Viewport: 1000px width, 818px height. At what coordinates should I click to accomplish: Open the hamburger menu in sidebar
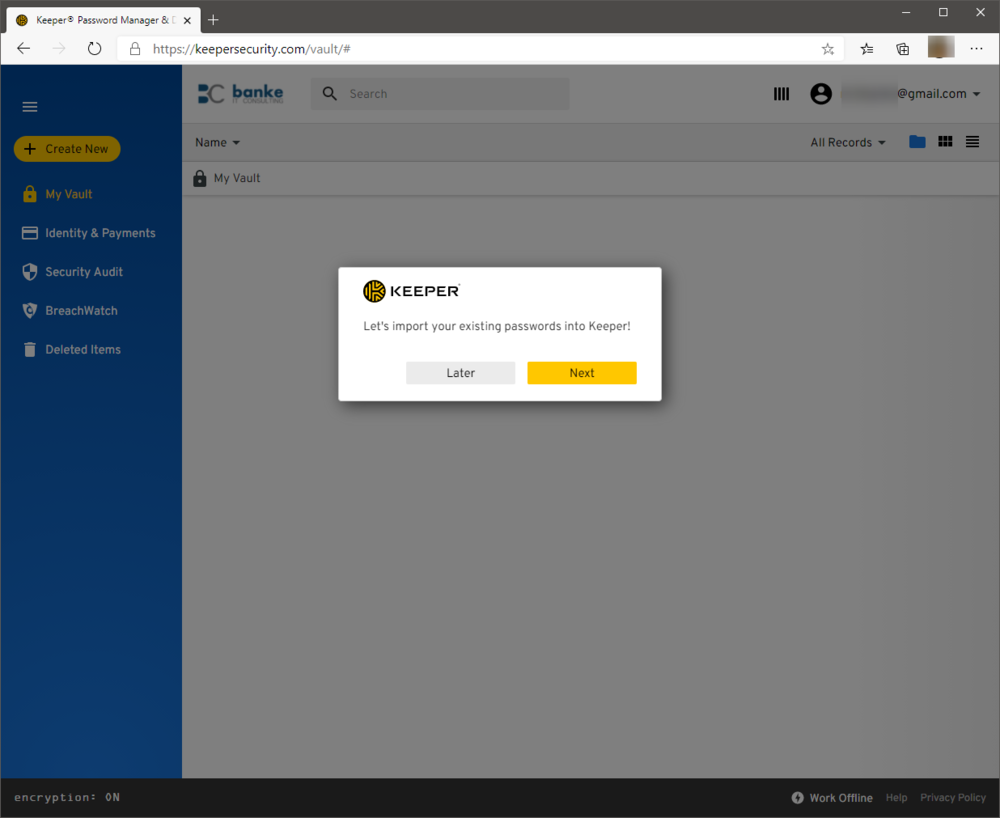coord(30,106)
